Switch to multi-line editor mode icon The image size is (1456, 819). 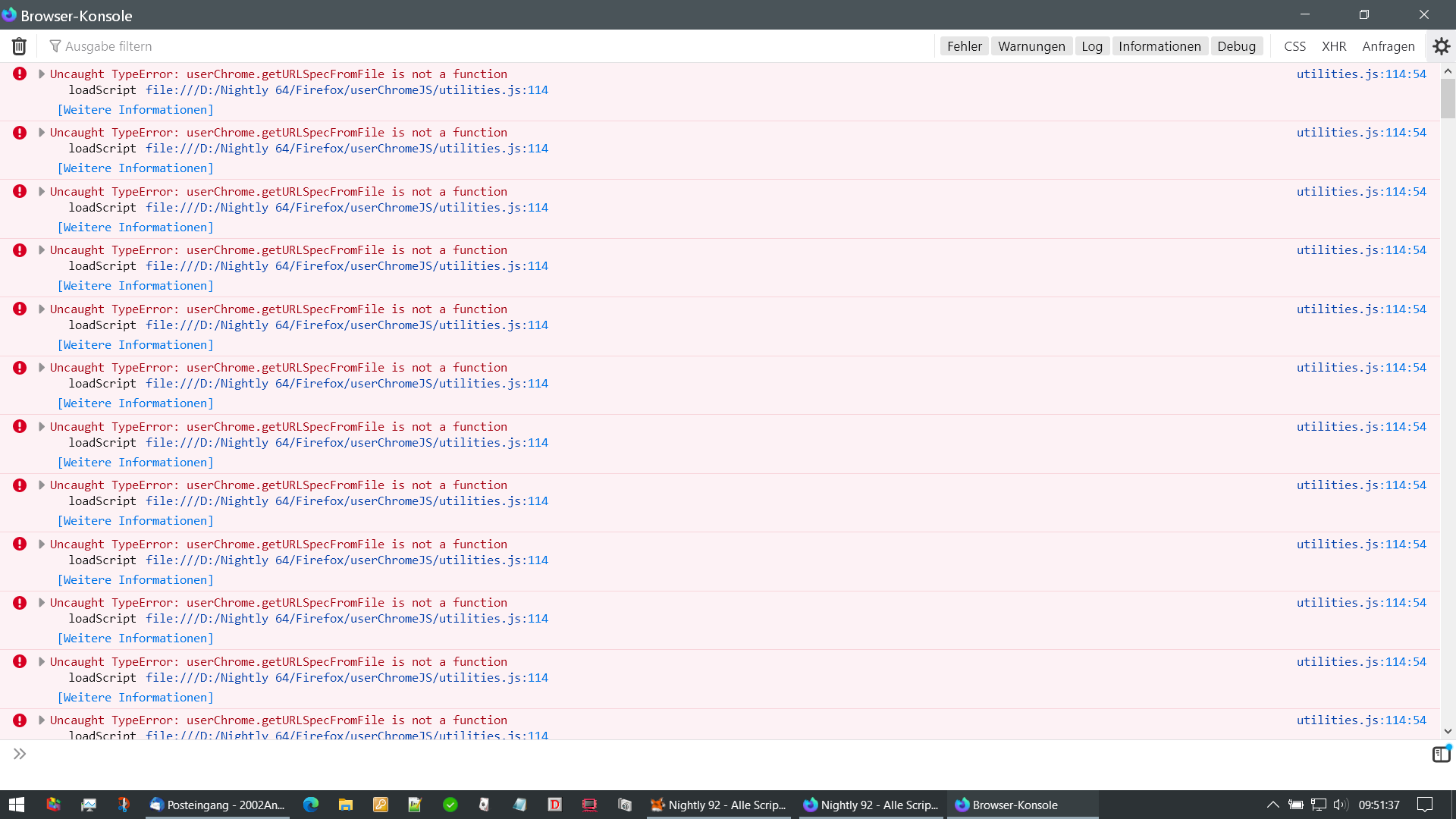pyautogui.click(x=1440, y=754)
